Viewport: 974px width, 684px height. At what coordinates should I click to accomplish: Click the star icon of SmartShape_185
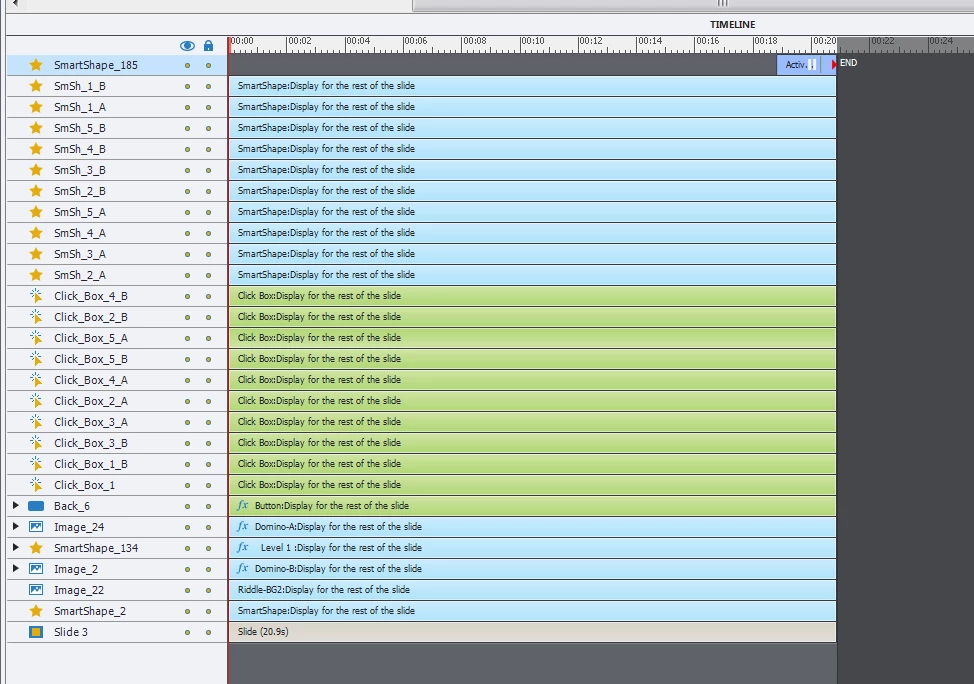(x=36, y=65)
